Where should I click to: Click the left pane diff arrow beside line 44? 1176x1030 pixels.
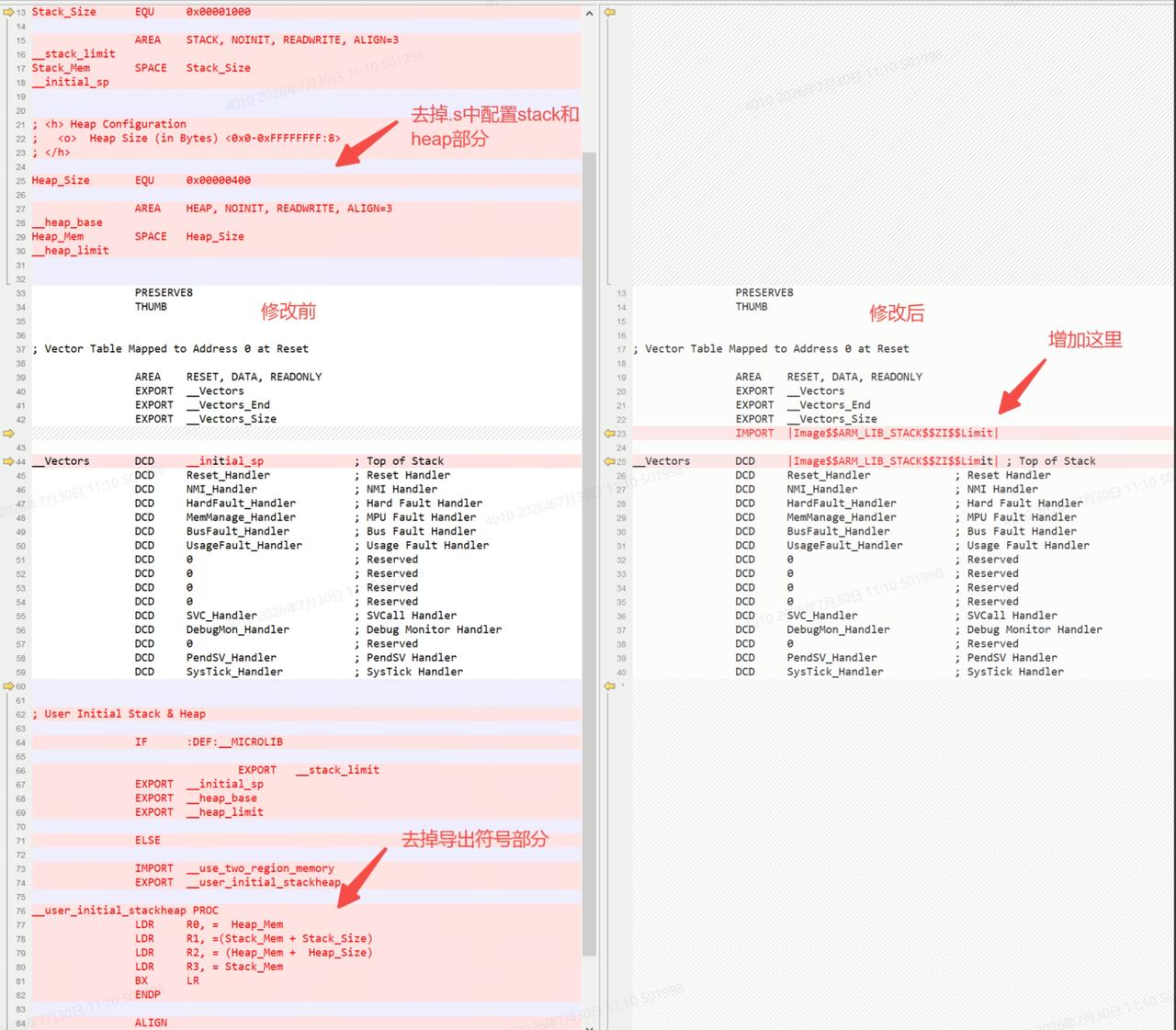pyautogui.click(x=8, y=461)
